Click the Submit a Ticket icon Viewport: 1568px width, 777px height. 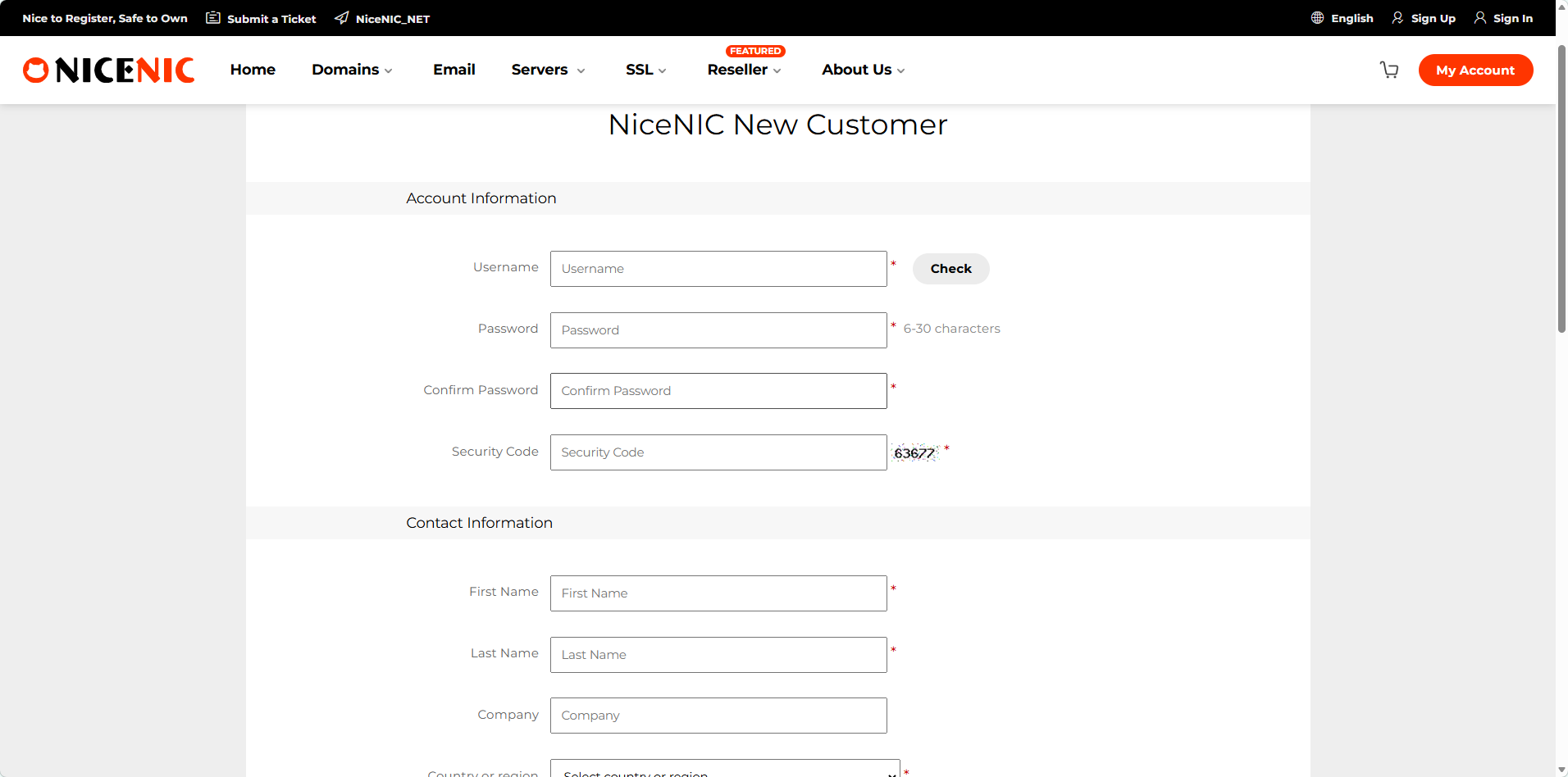tap(213, 18)
